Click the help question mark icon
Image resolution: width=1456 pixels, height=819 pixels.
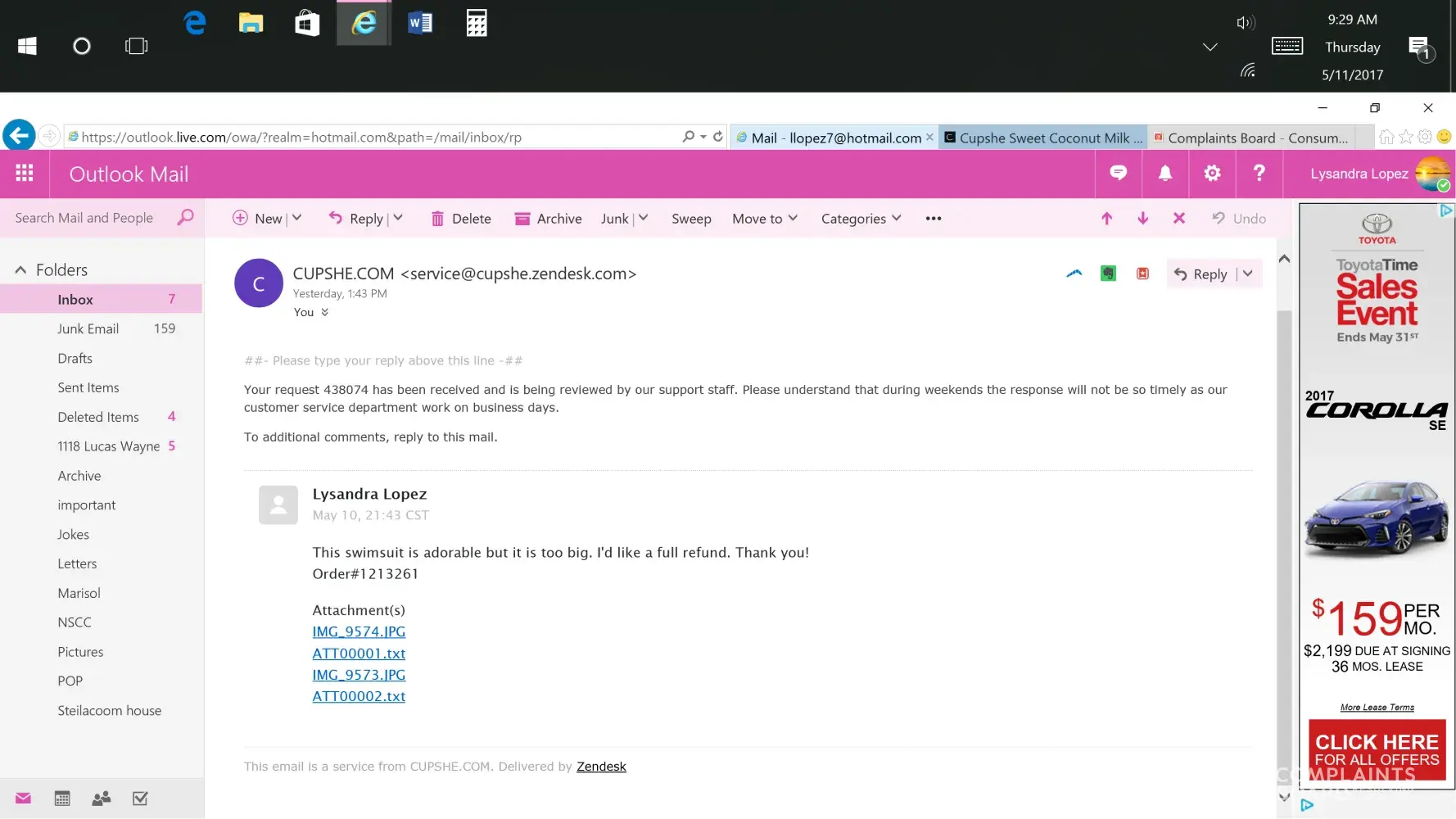[1259, 173]
